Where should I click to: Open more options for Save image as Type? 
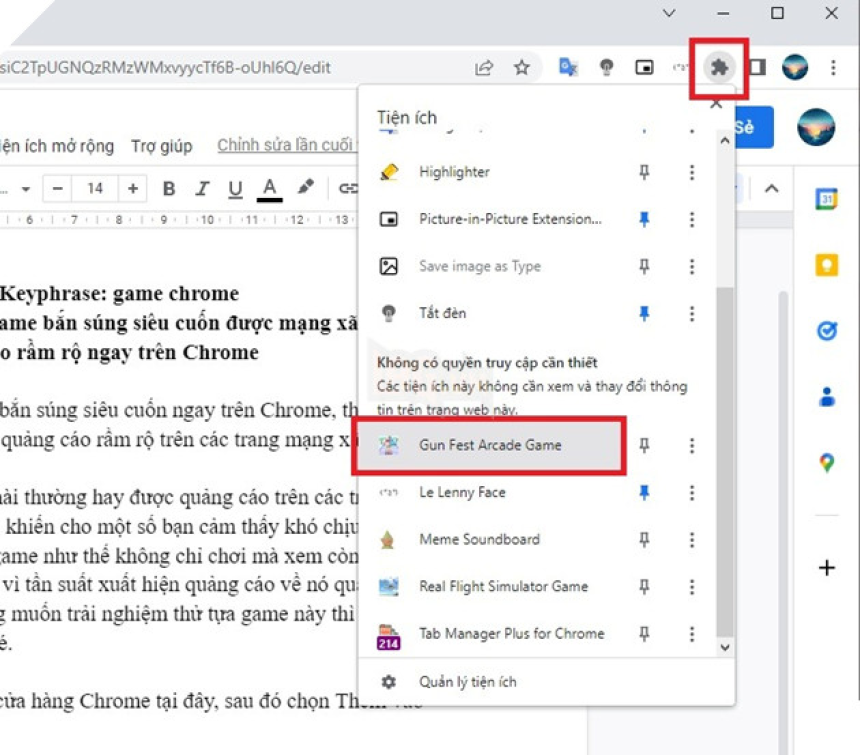[692, 266]
